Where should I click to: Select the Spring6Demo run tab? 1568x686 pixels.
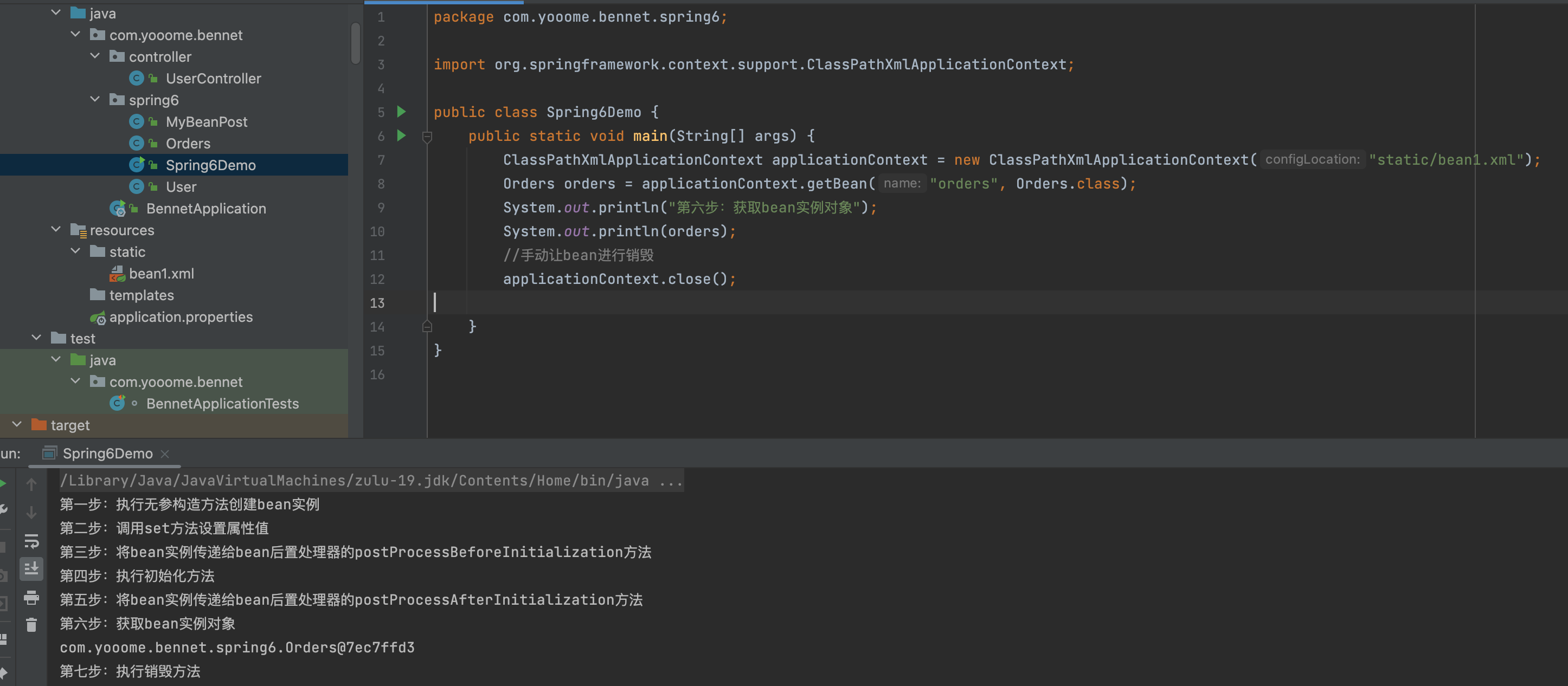pyautogui.click(x=107, y=454)
